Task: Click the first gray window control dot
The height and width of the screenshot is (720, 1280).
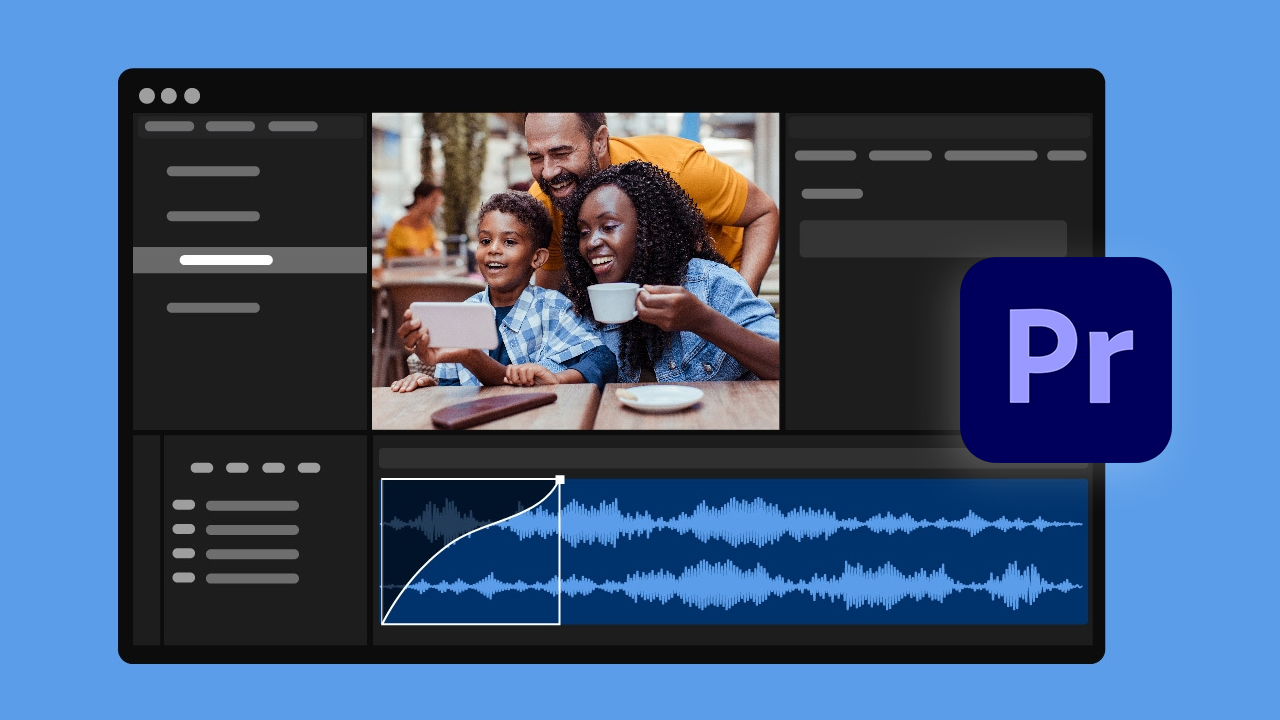Action: tap(147, 96)
